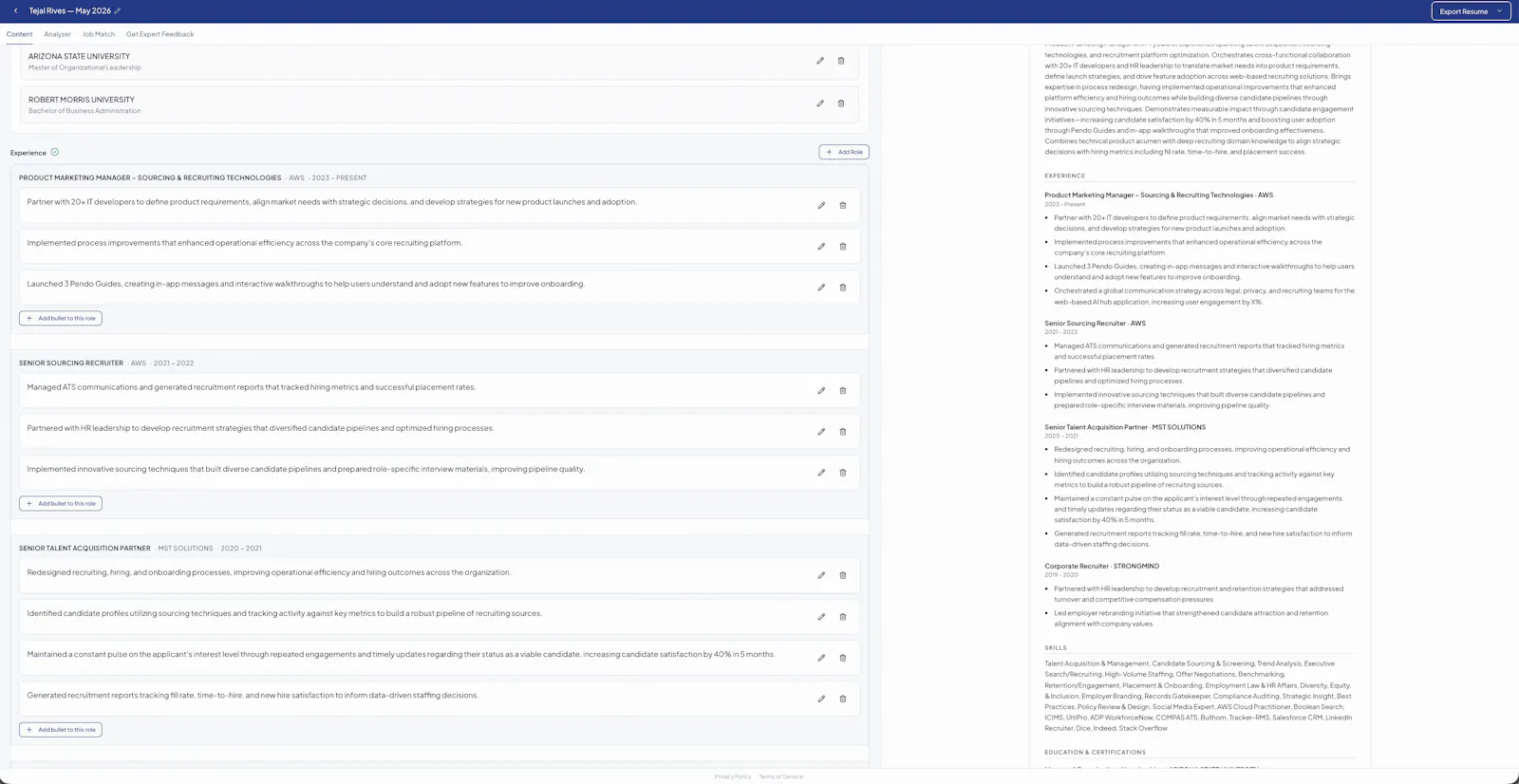Delete the 'Redesigned recruiting, hiring' bullet

tap(842, 575)
